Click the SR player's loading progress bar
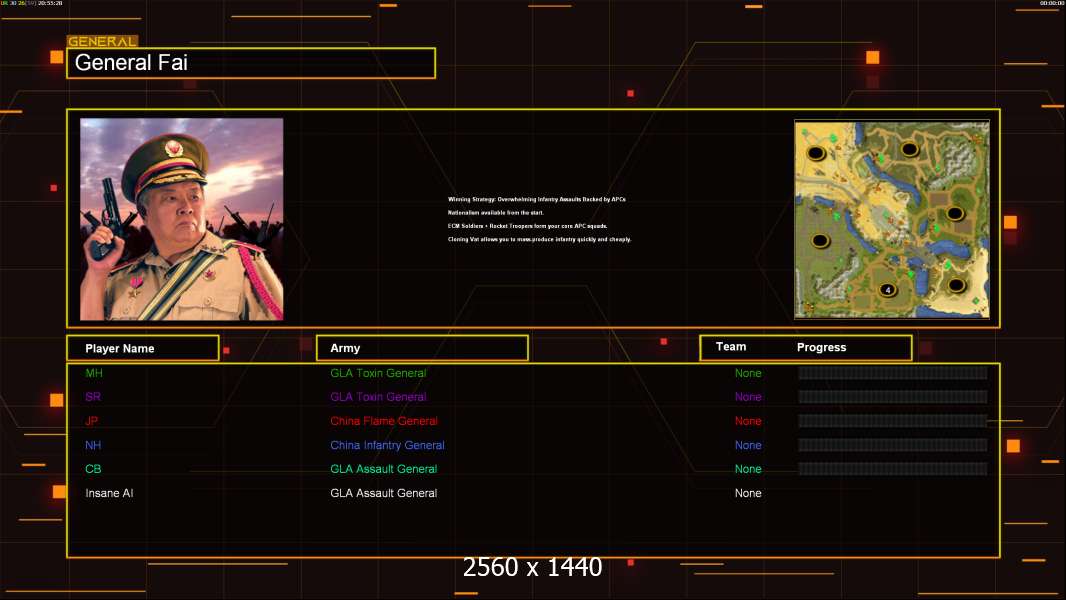This screenshot has height=600, width=1066. click(893, 397)
